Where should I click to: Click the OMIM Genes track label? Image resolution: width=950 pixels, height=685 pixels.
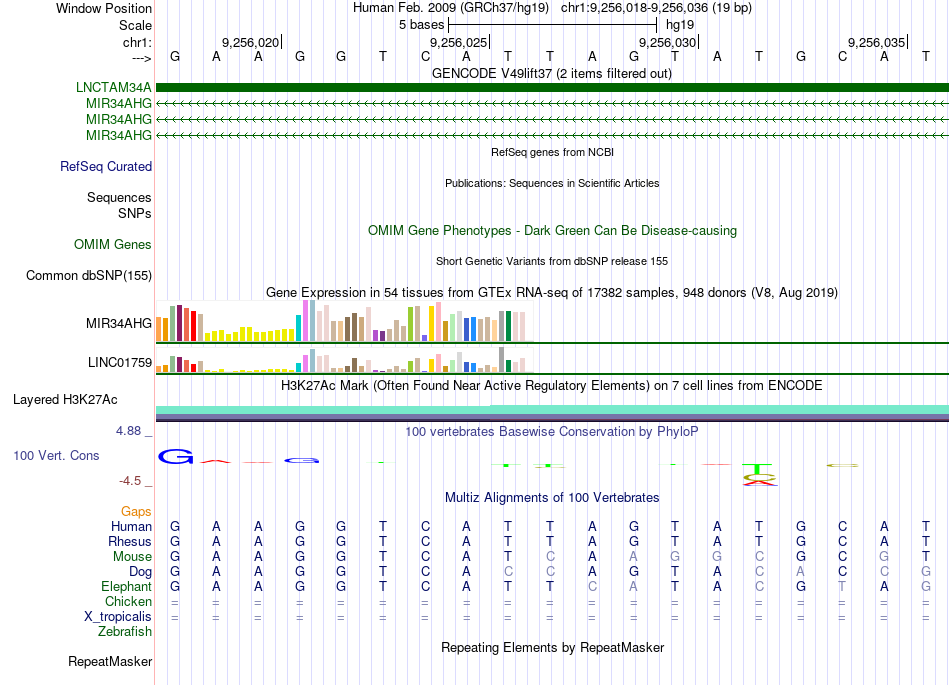pyautogui.click(x=112, y=244)
